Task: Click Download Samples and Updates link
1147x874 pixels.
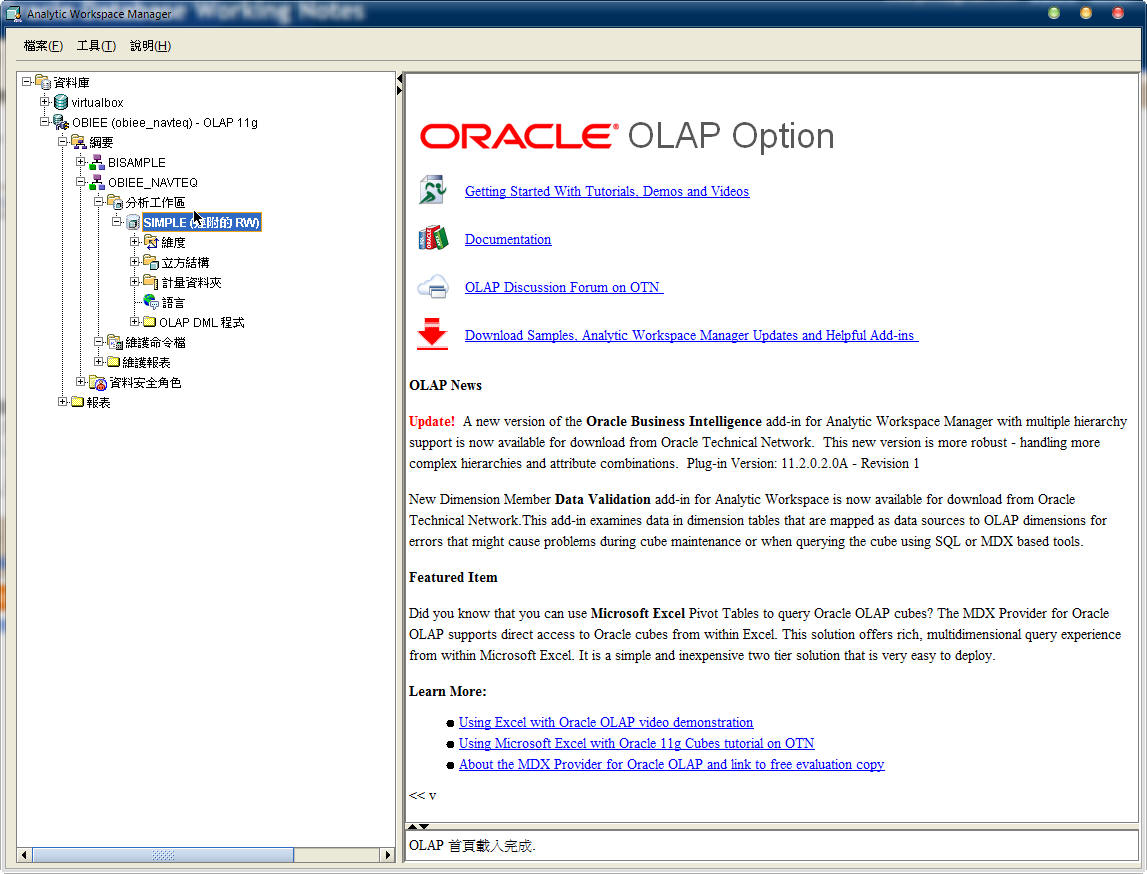Action: 690,334
